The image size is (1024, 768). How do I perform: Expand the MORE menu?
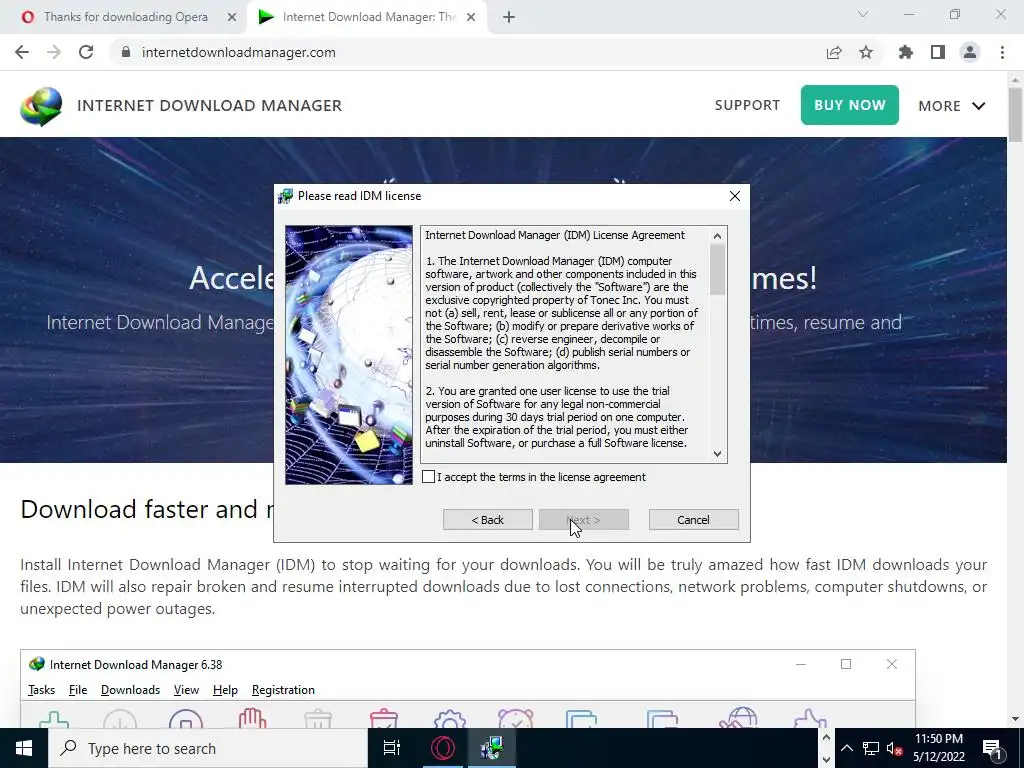(x=952, y=106)
